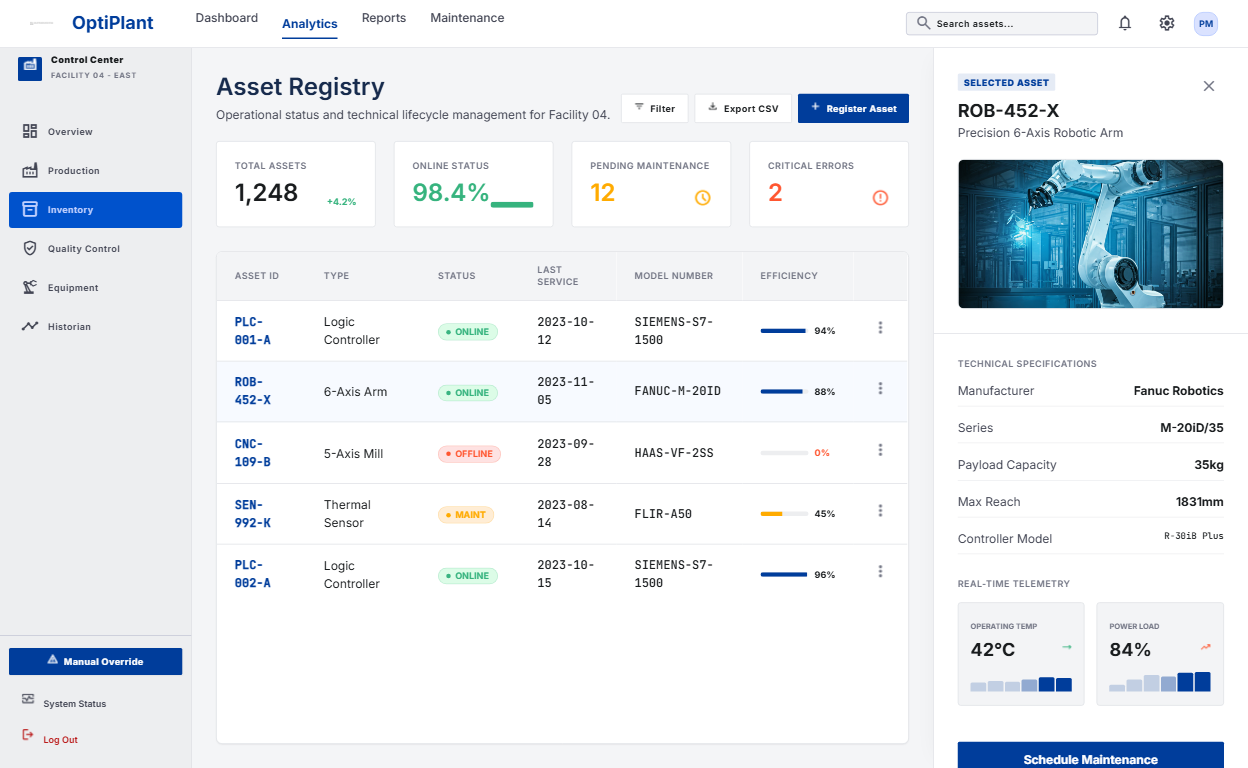Screen dimensions: 1248x768
Task: Switch to the Analytics tab
Action: [310, 24]
